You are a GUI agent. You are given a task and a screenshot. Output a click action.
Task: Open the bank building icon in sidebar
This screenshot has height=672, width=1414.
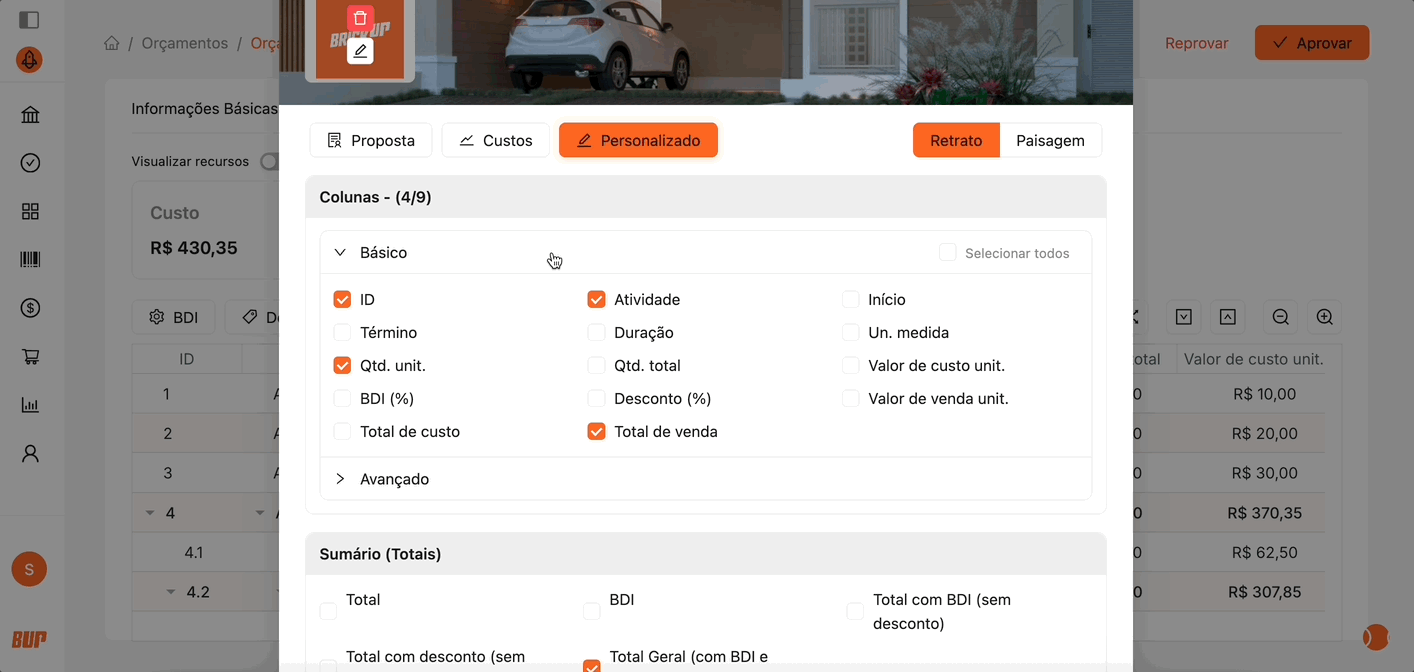[x=30, y=115]
